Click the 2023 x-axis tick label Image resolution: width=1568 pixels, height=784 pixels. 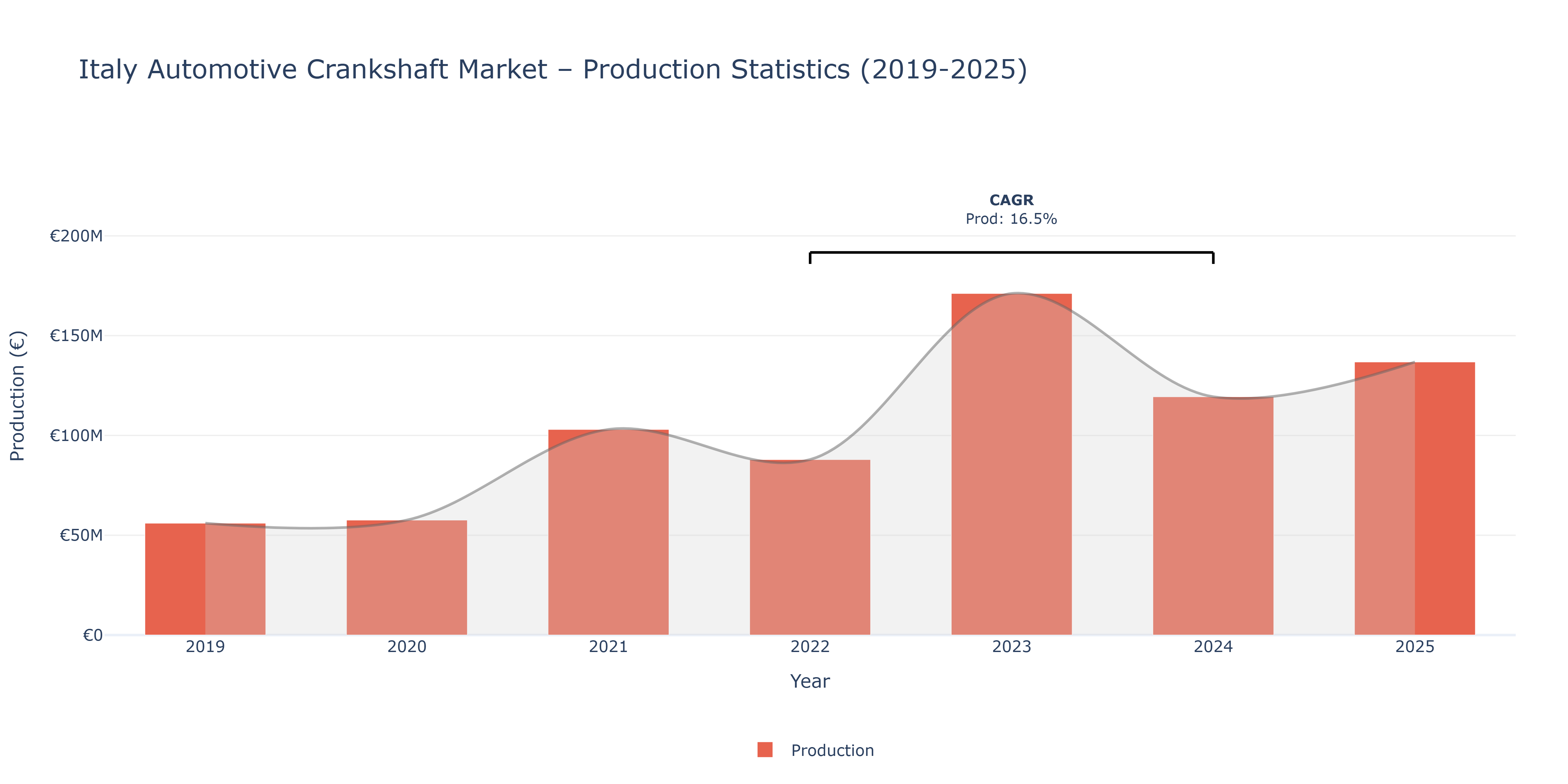pyautogui.click(x=1011, y=646)
